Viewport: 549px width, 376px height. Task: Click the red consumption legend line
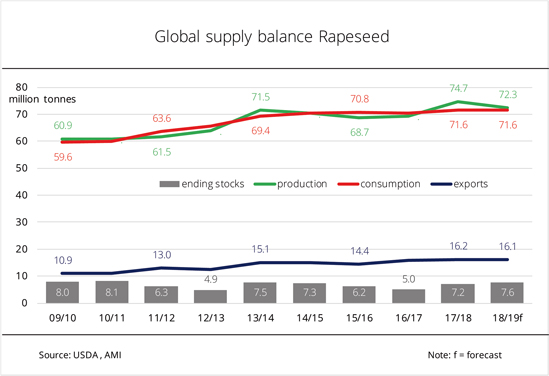point(348,184)
